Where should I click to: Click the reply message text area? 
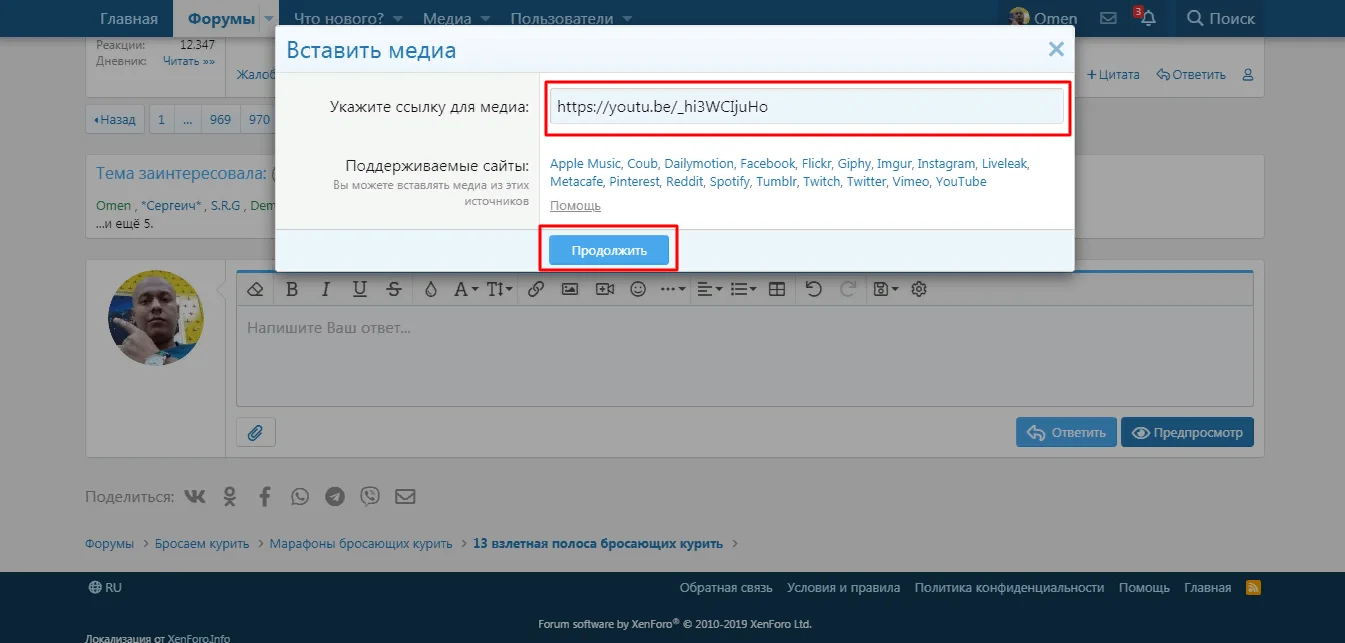[x=744, y=356]
